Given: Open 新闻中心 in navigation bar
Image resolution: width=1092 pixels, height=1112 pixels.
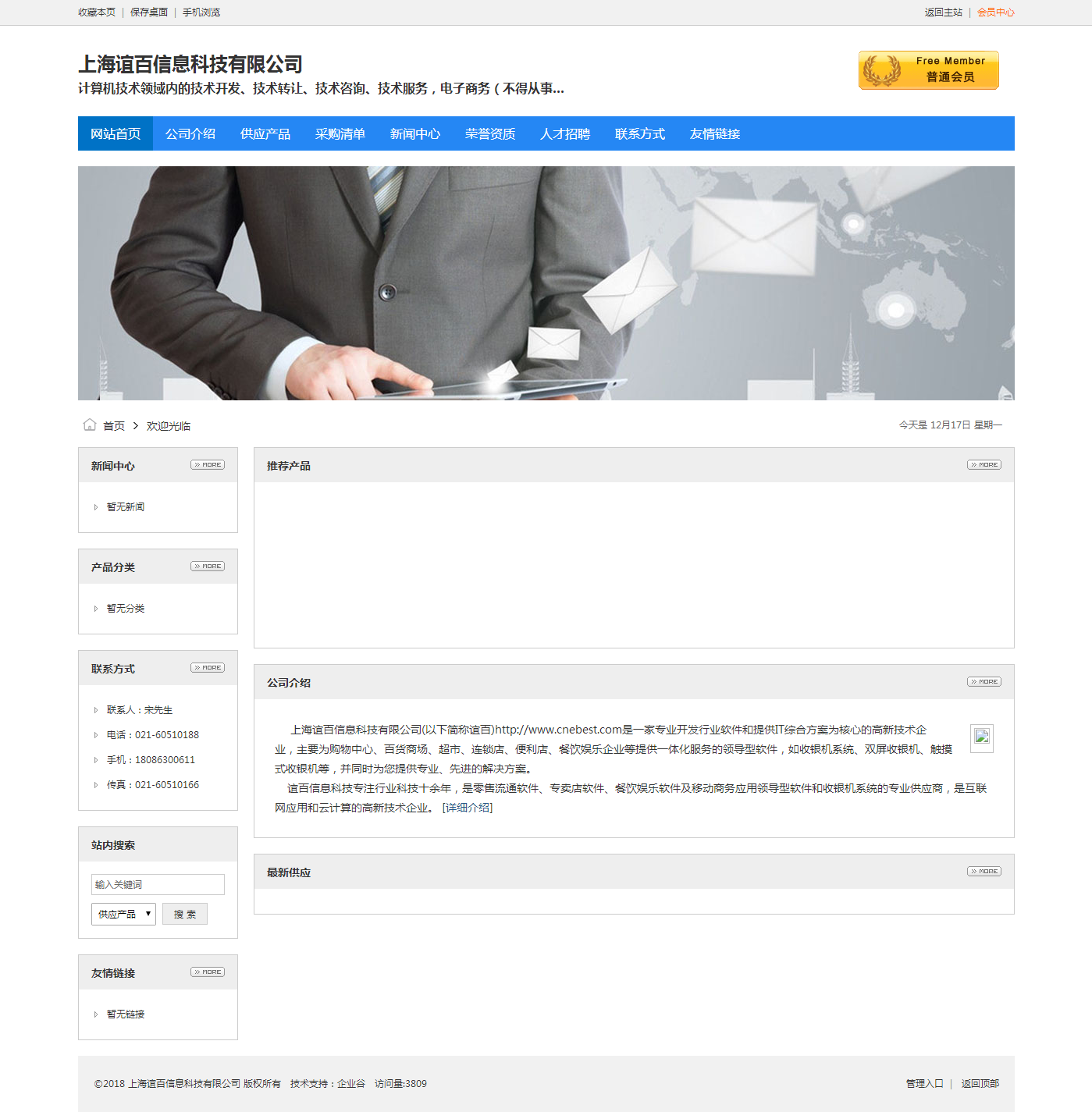Looking at the screenshot, I should pyautogui.click(x=415, y=133).
